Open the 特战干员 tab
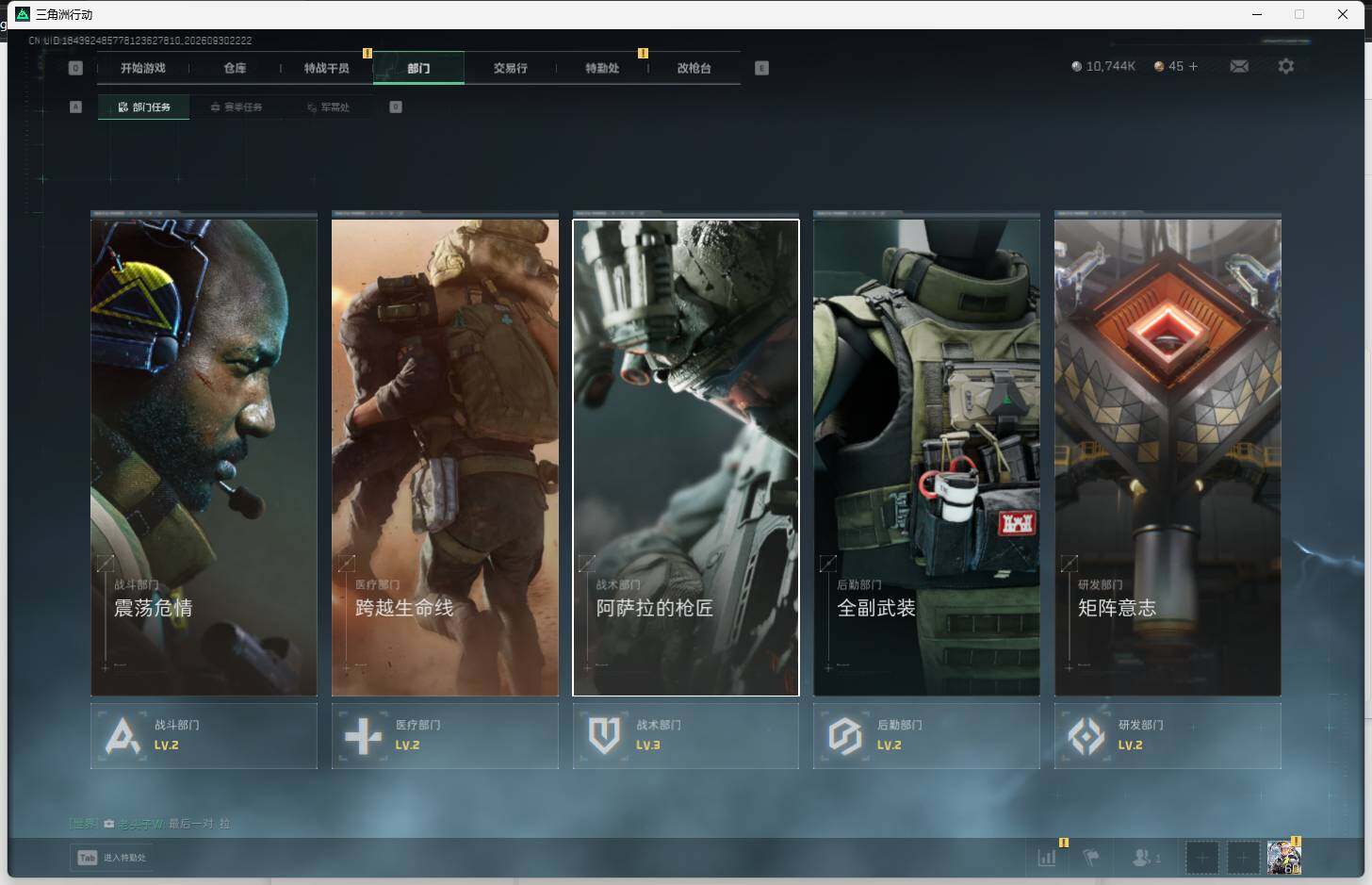 tap(327, 68)
